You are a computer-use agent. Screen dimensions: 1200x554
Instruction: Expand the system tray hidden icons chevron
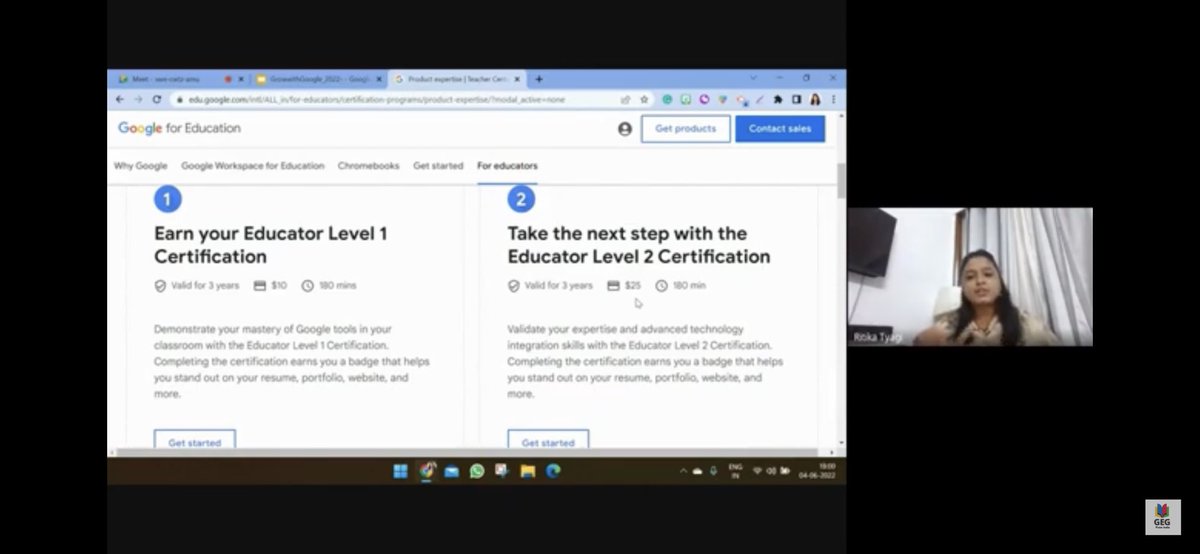683,471
